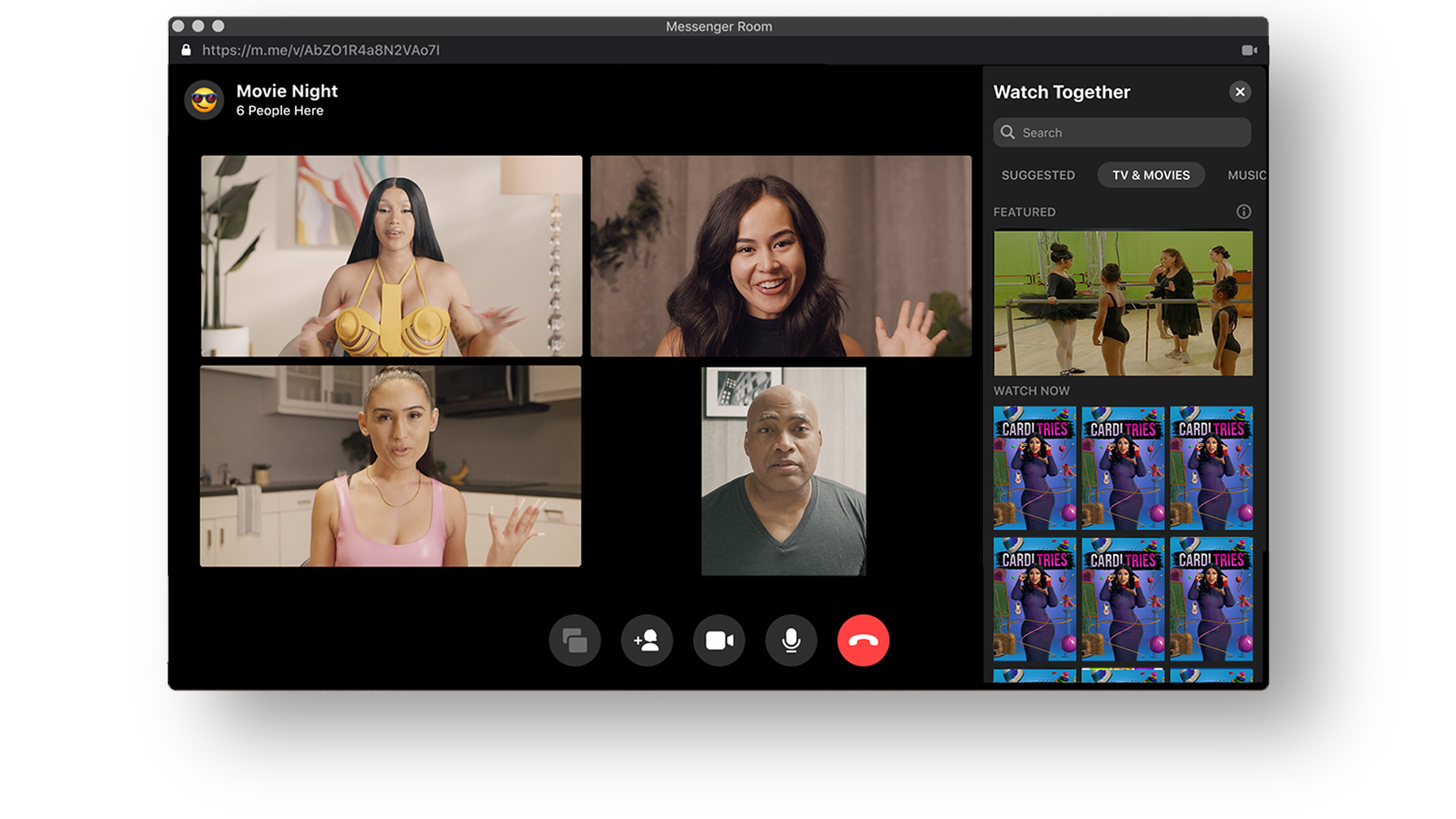Close the Watch Together panel
Image resolution: width=1456 pixels, height=819 pixels.
pyautogui.click(x=1240, y=92)
